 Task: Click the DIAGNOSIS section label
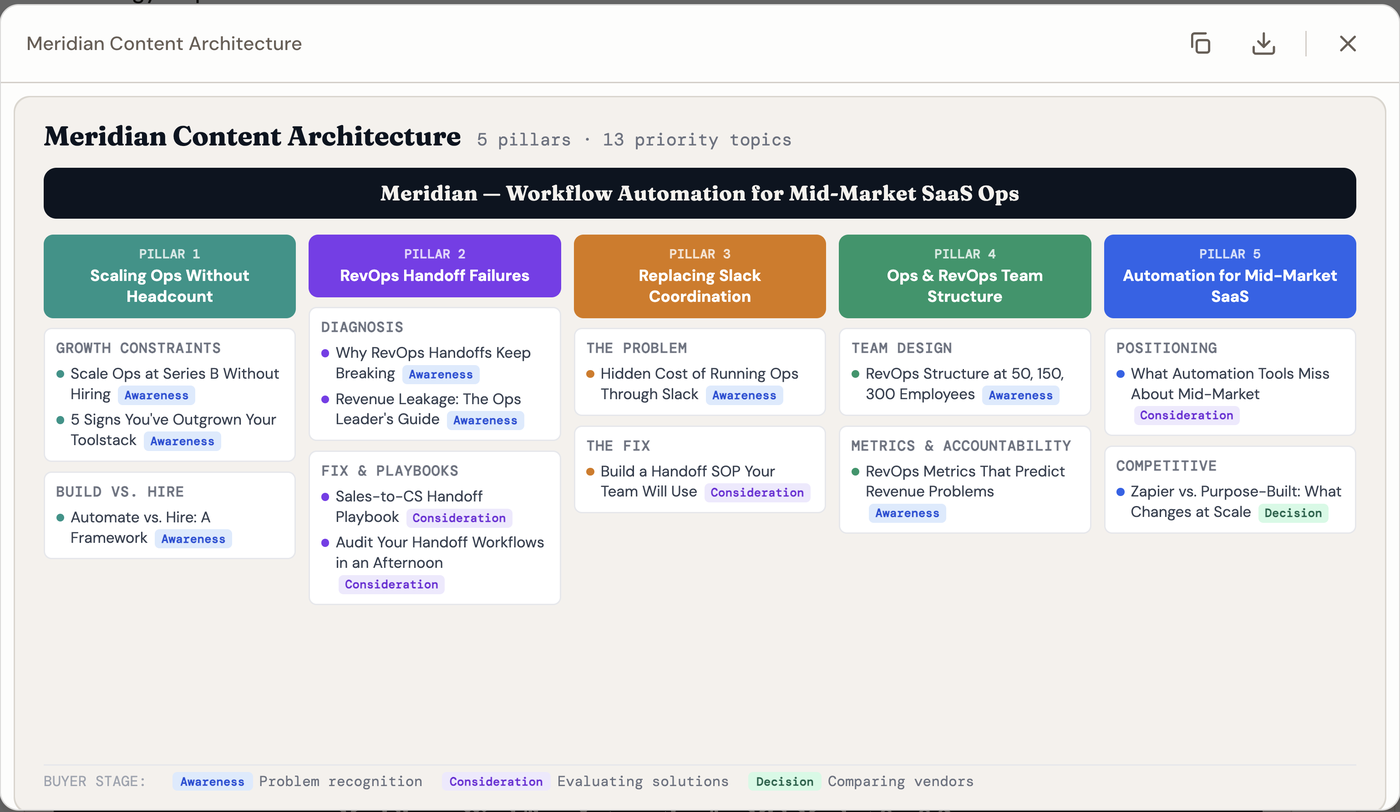click(362, 327)
